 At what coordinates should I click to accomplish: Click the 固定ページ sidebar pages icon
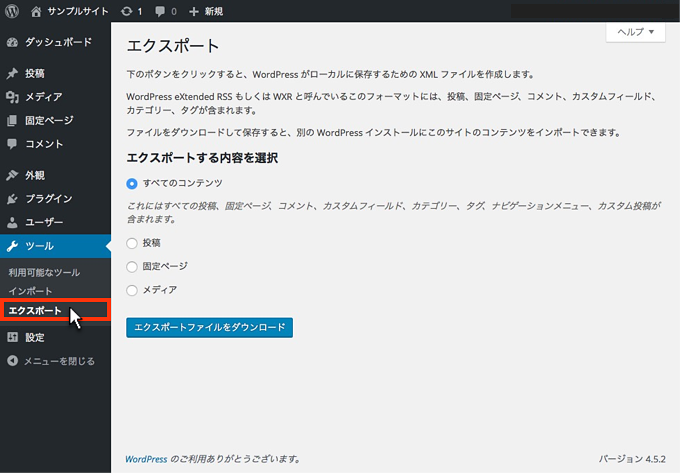pyautogui.click(x=12, y=121)
